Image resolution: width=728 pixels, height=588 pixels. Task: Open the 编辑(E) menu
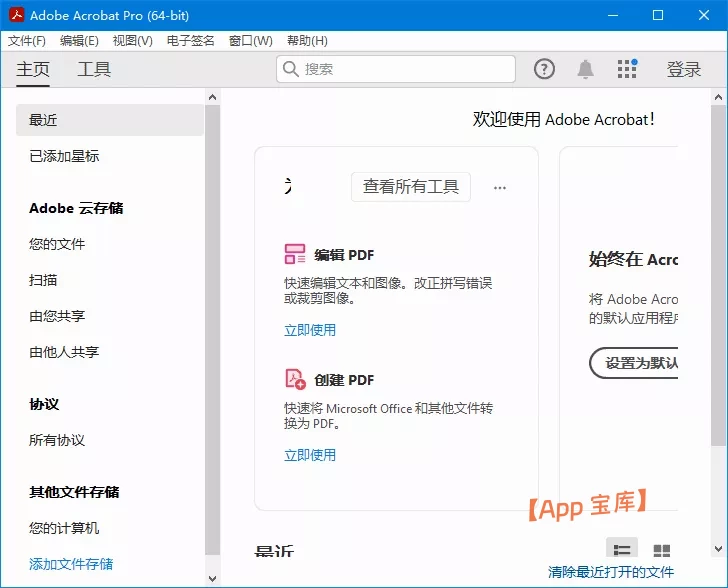click(79, 41)
